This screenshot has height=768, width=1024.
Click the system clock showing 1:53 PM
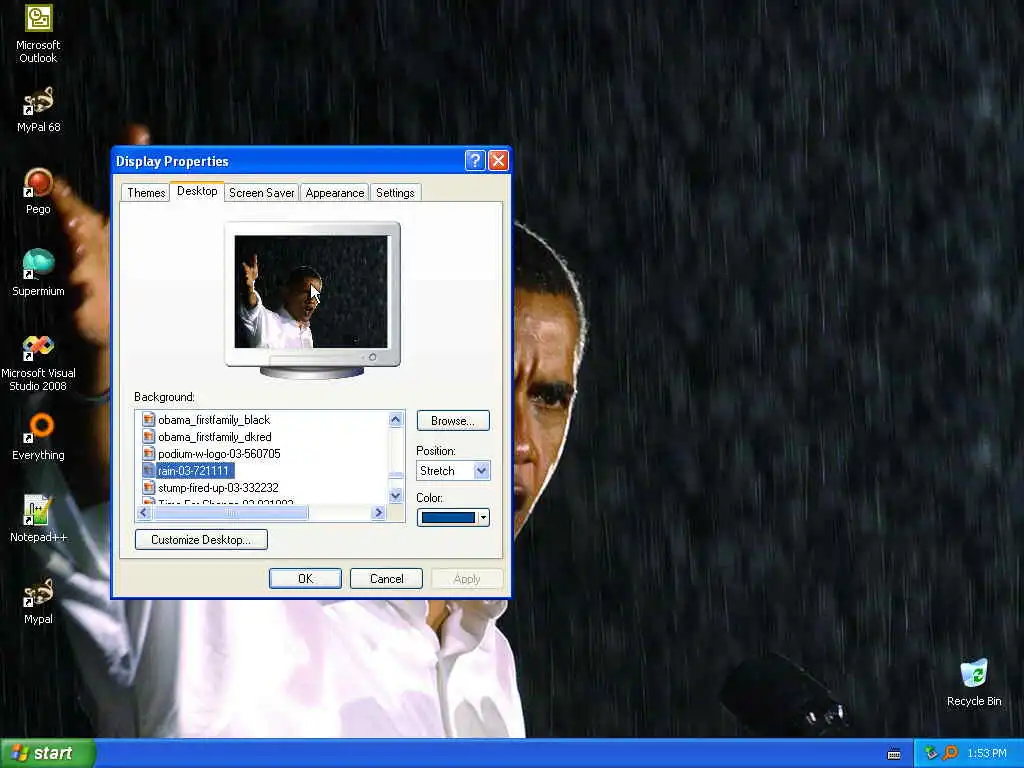pos(987,754)
